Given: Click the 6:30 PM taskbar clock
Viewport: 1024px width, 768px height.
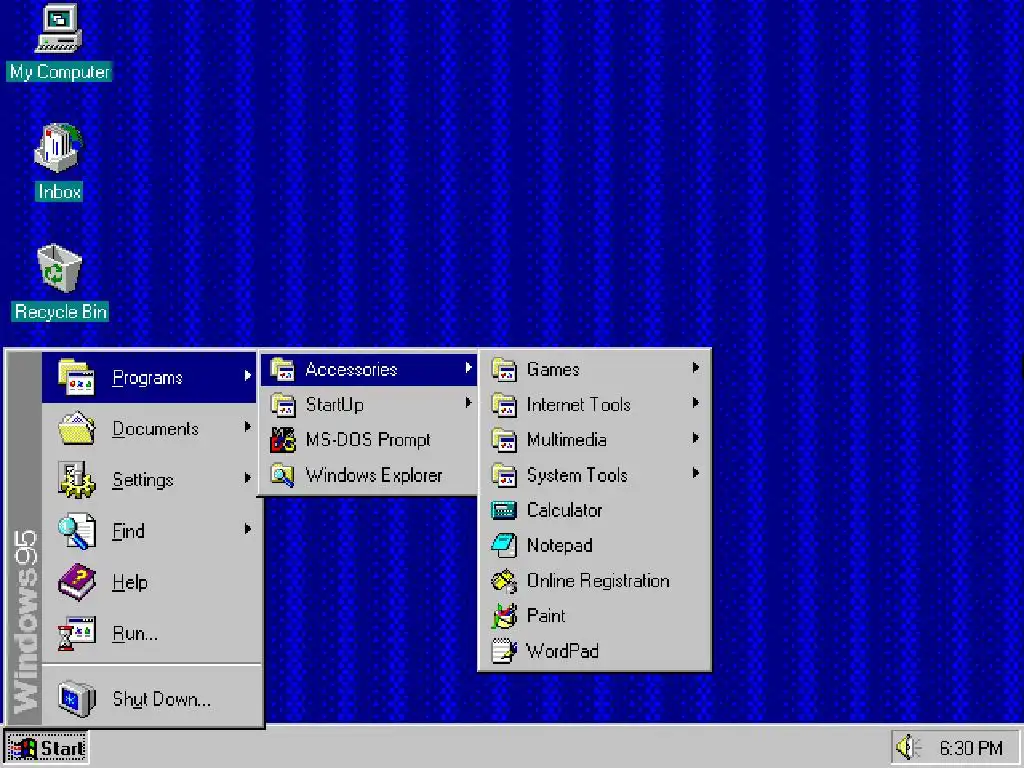Looking at the screenshot, I should coord(970,748).
